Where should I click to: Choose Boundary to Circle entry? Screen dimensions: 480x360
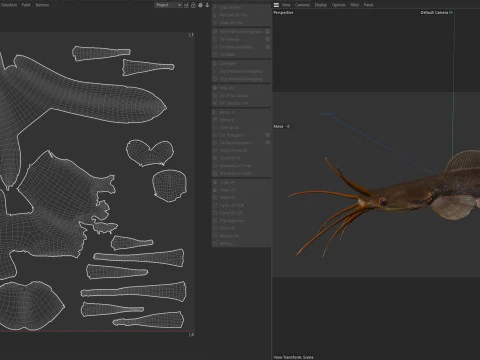coord(241,166)
